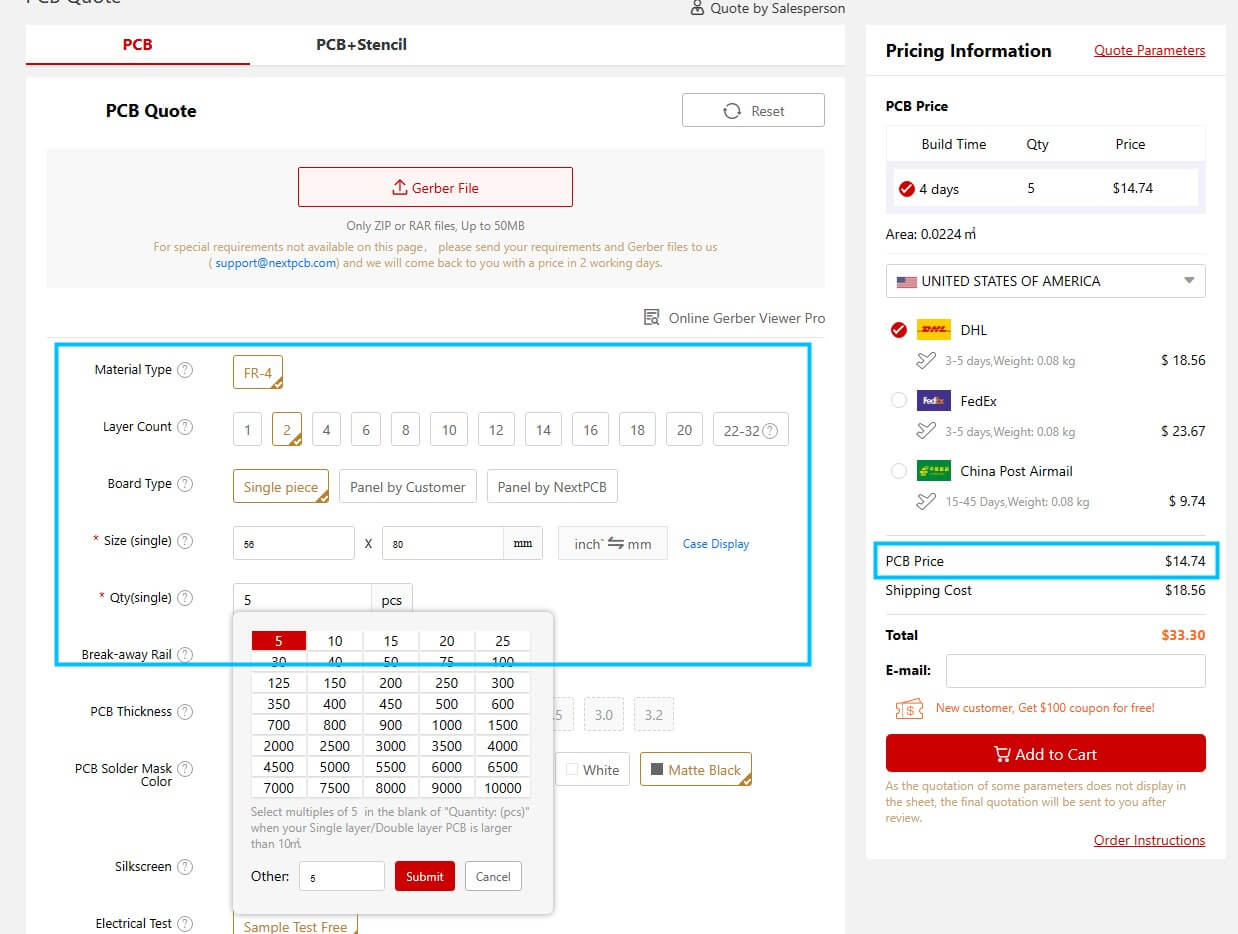Open the Qty(single) quantity field

[302, 600]
